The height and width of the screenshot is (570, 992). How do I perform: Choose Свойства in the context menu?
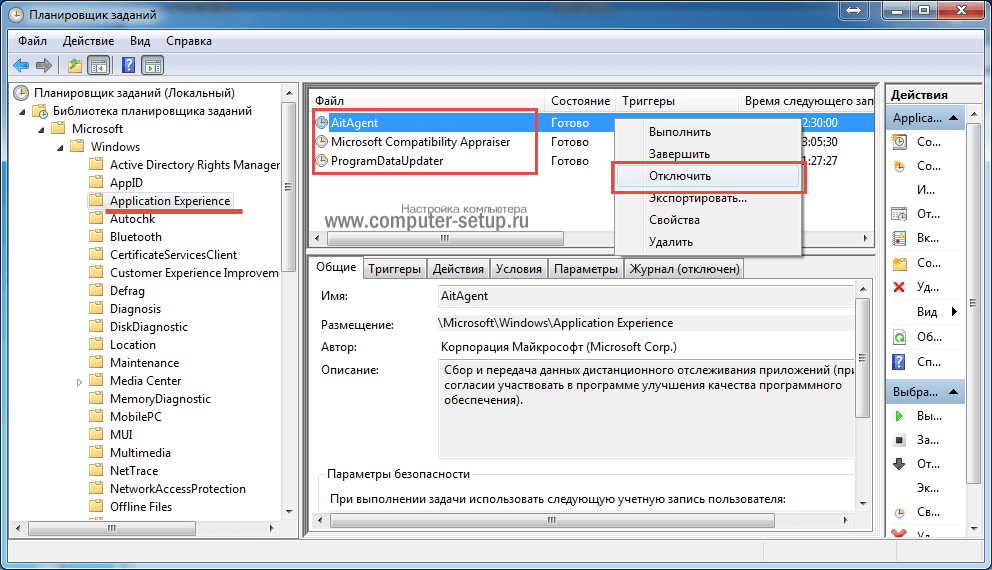click(673, 220)
